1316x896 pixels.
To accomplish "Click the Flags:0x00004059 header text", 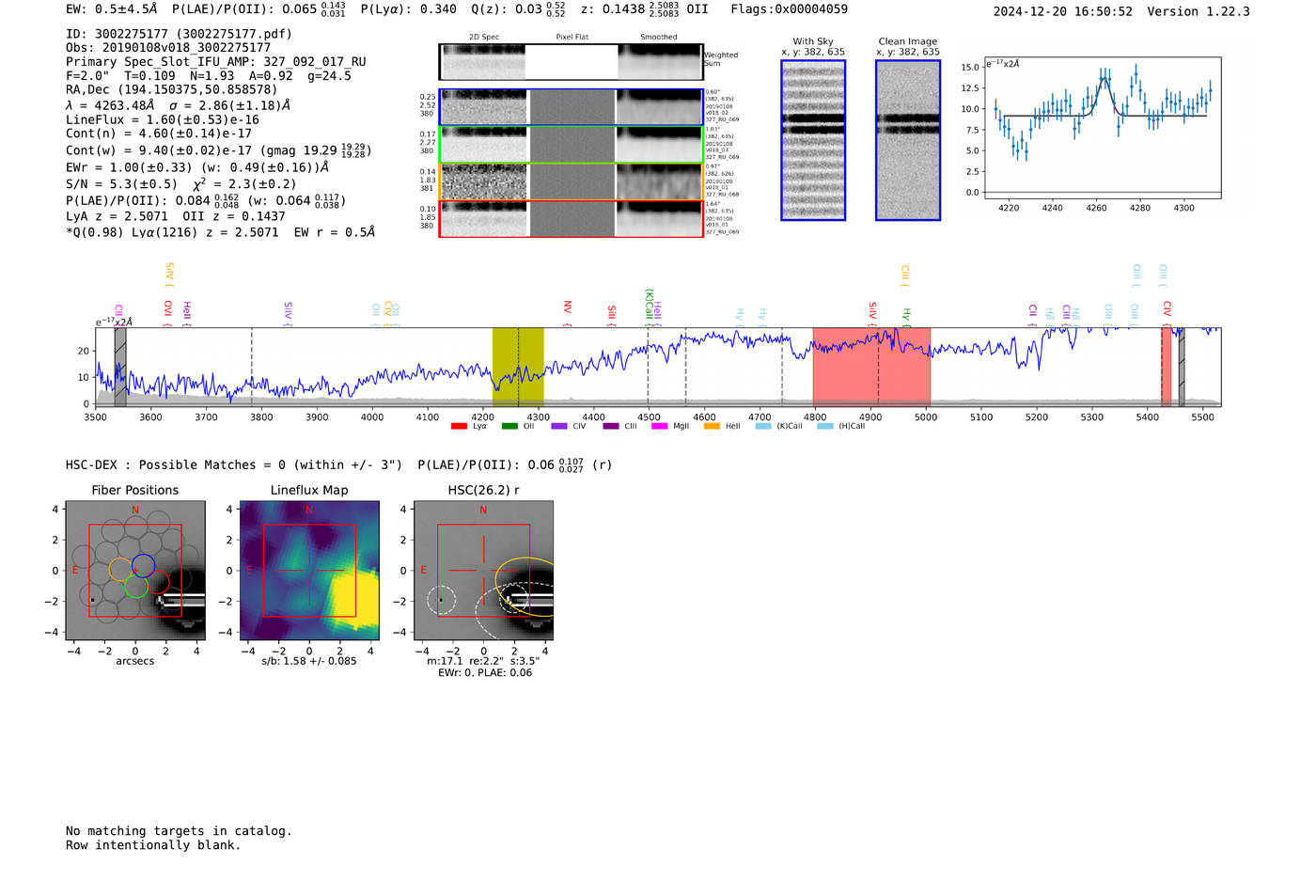I will click(789, 9).
